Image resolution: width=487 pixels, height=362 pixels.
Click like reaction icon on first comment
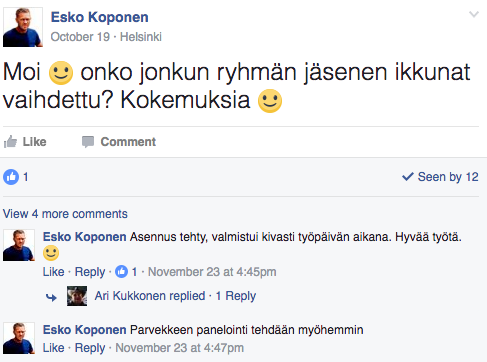coord(121,272)
